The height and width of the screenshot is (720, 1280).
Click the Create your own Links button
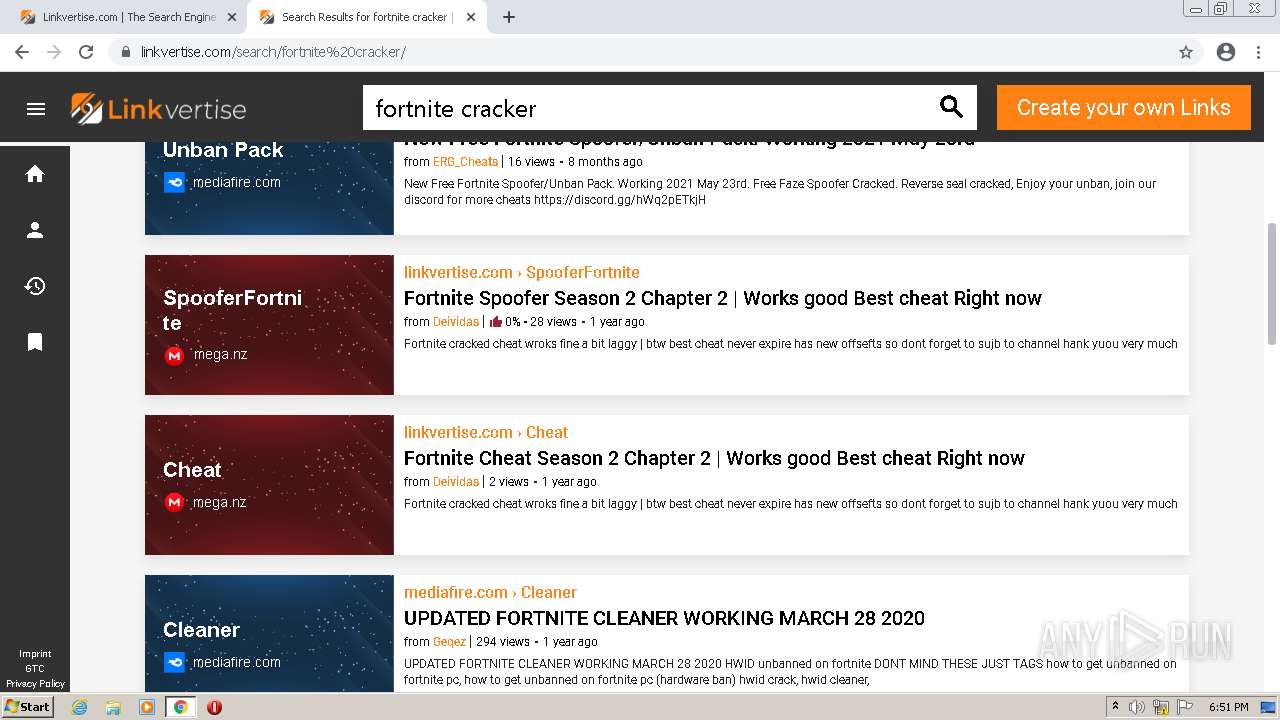(1124, 107)
